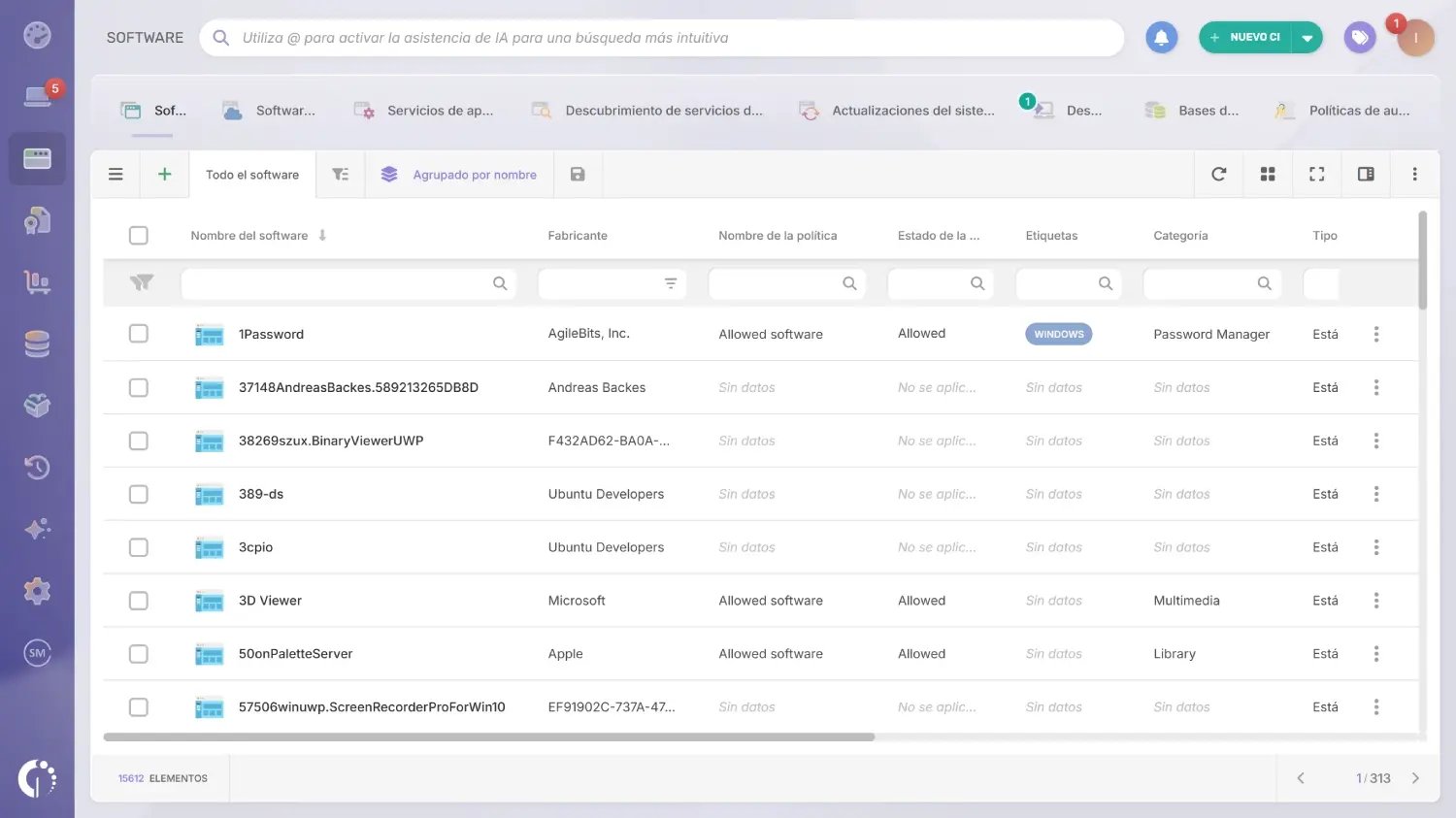Viewport: 1456px width, 818px height.
Task: Sort by Nombre del software column
Action: tap(249, 236)
